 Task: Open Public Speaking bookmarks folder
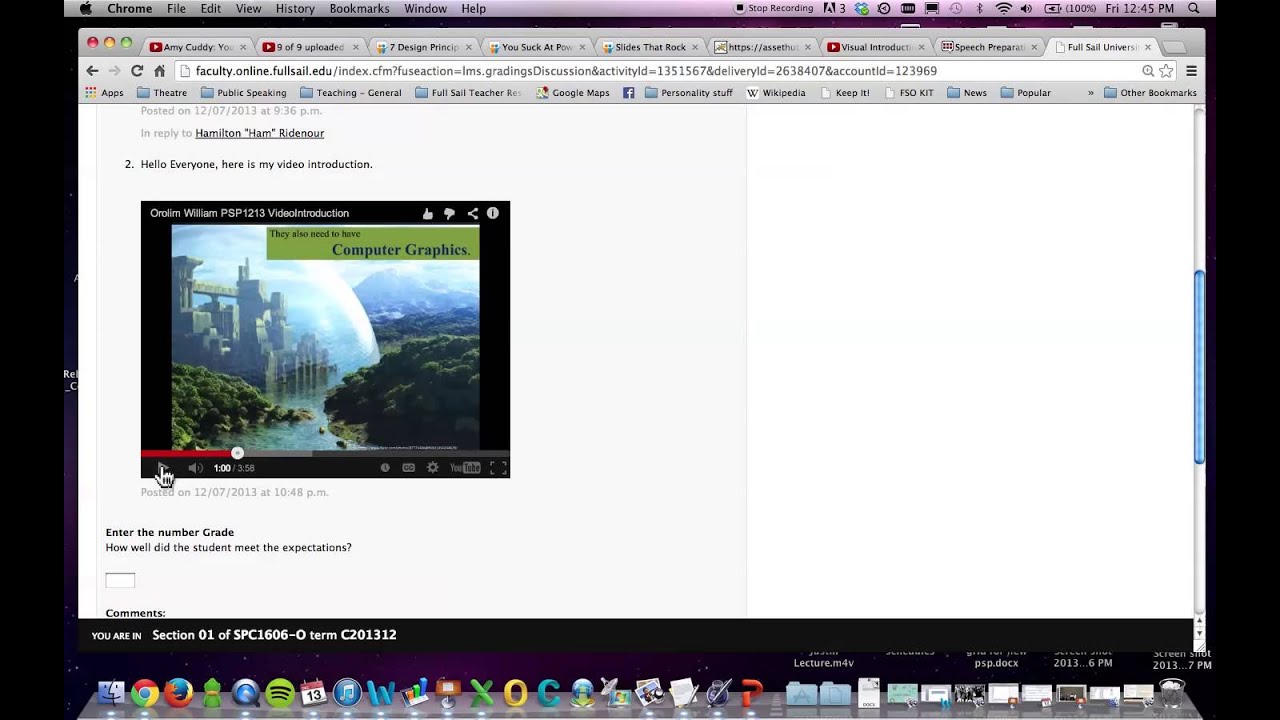click(243, 93)
